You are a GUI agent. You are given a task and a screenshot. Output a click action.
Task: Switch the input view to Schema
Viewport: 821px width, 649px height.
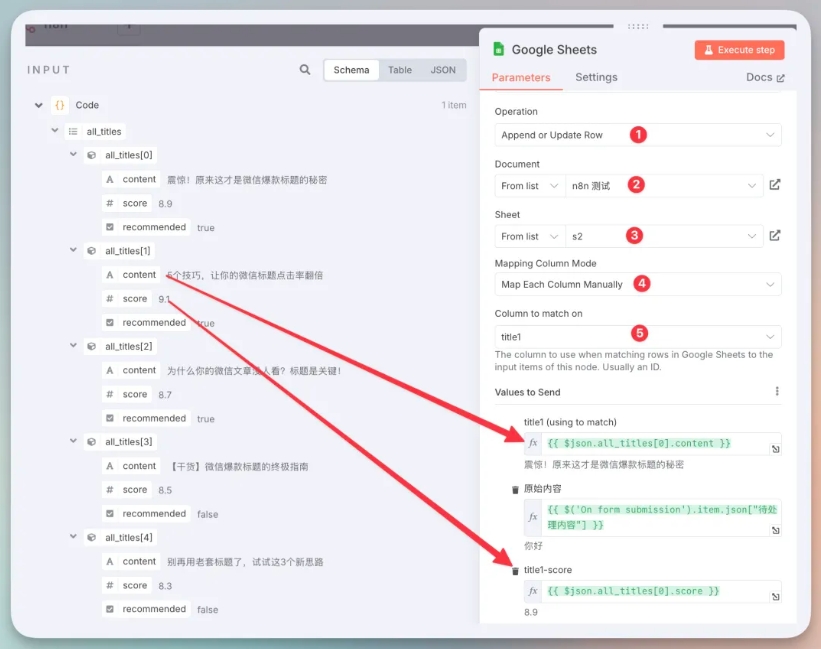click(351, 70)
